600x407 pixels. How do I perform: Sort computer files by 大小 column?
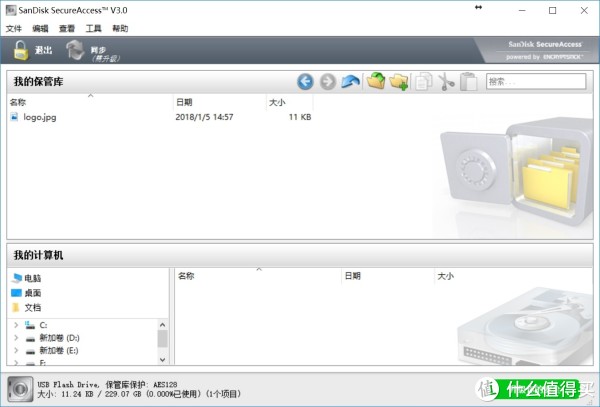click(446, 276)
